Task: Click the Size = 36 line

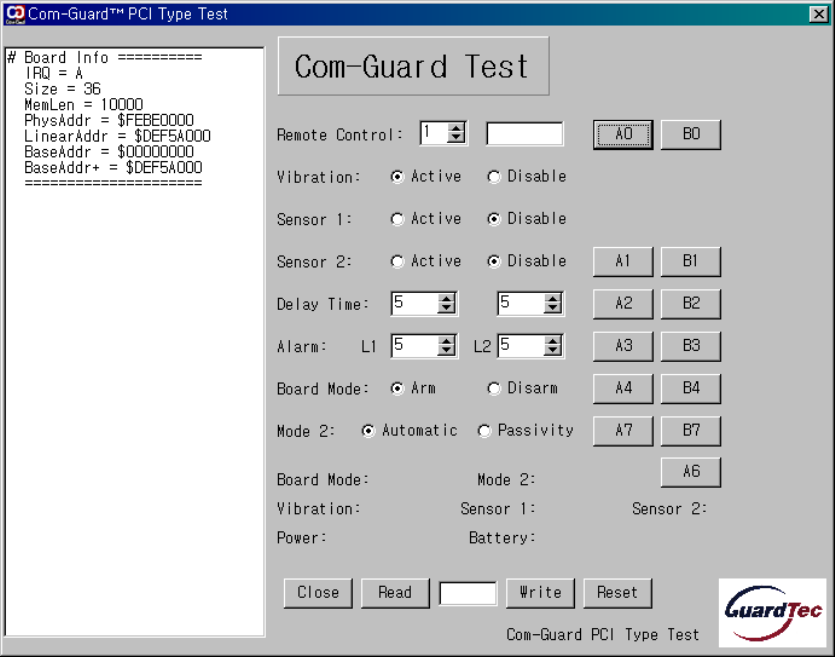Action: (62, 89)
